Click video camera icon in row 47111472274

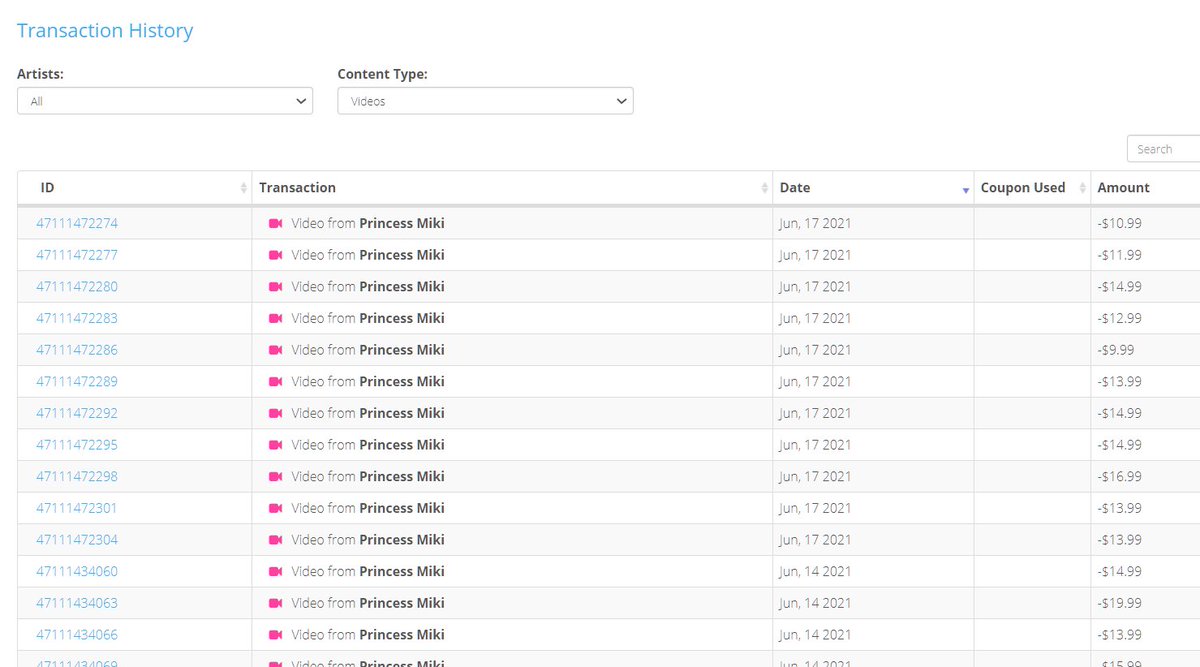point(276,223)
